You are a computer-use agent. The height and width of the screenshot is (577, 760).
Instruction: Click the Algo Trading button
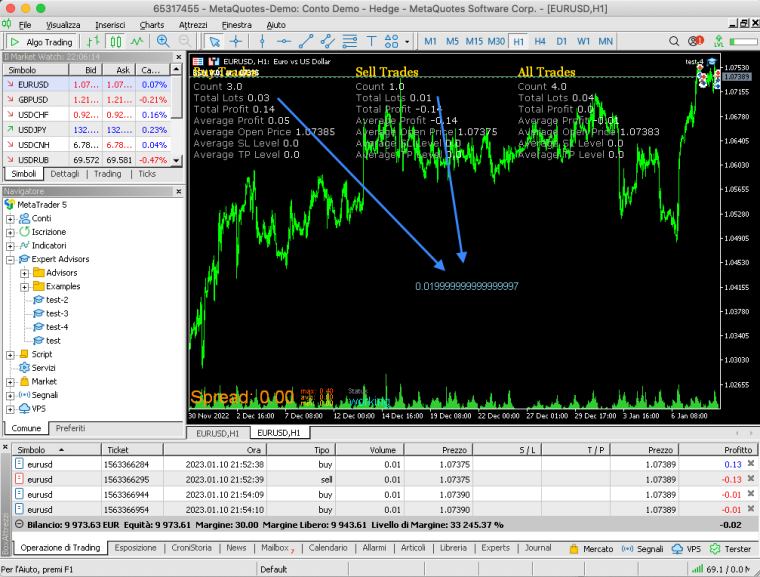41,42
